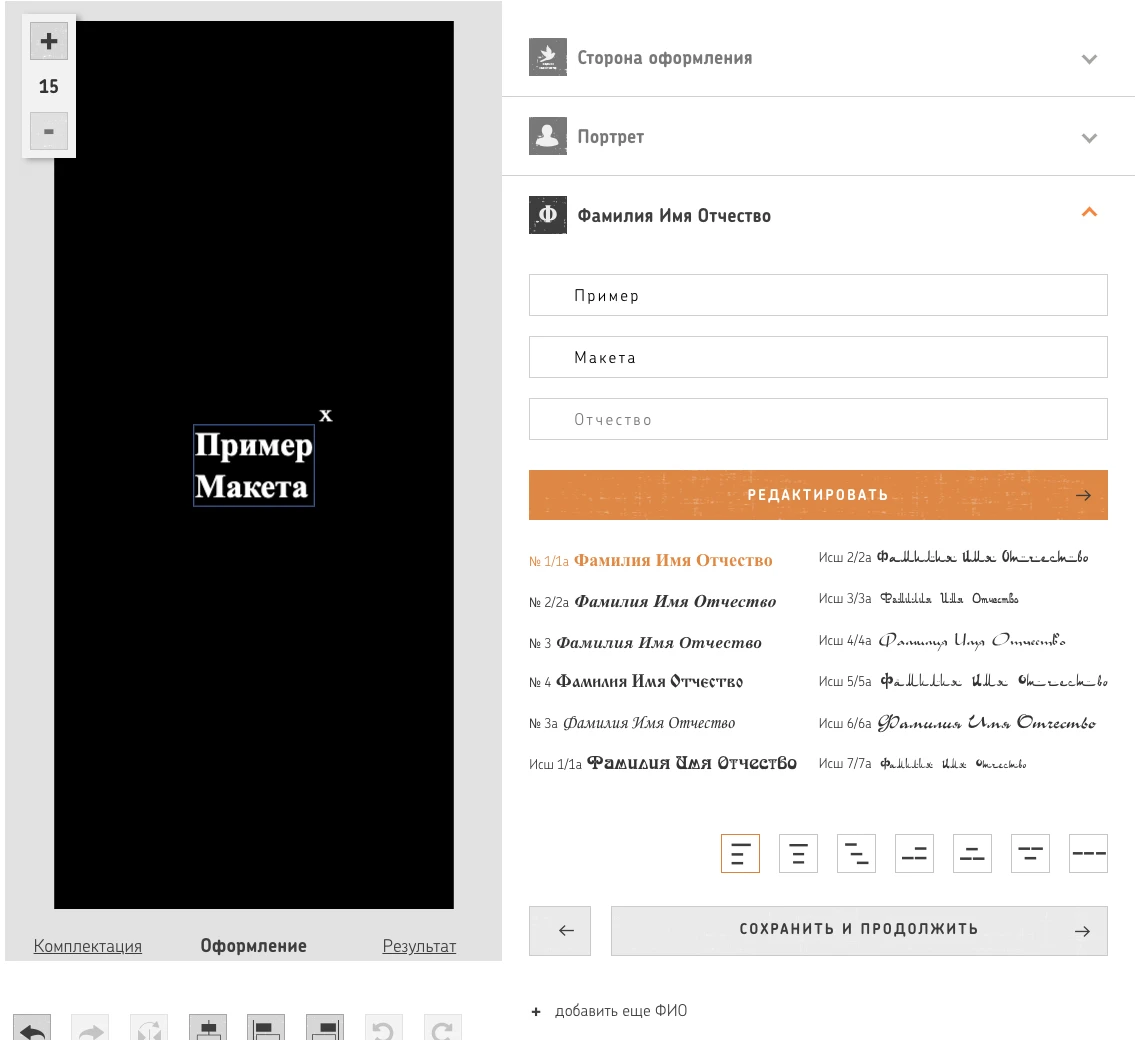Screen dimensions: 1140x1040
Task: Choose font Исш 7/7a
Action: (x=923, y=764)
